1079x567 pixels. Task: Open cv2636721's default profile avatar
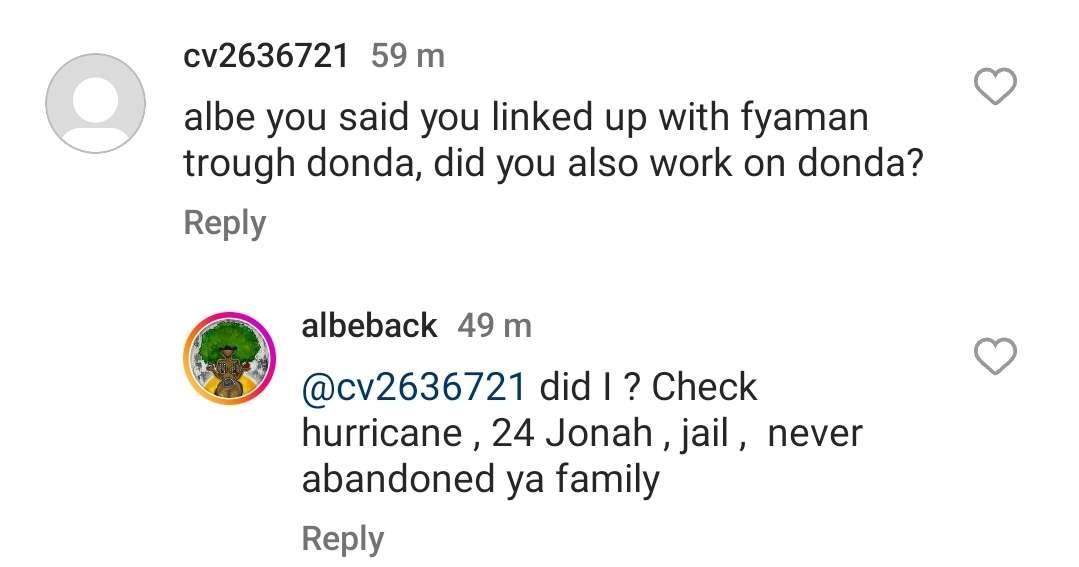[96, 103]
